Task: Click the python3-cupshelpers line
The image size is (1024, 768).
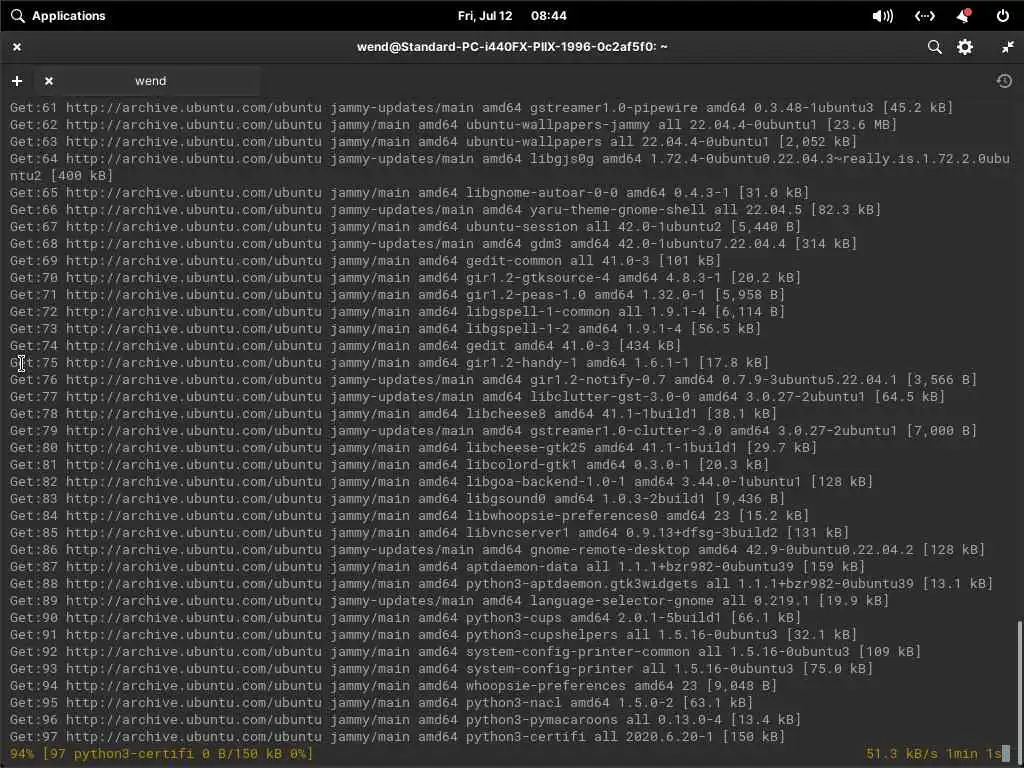Action: [433, 633]
